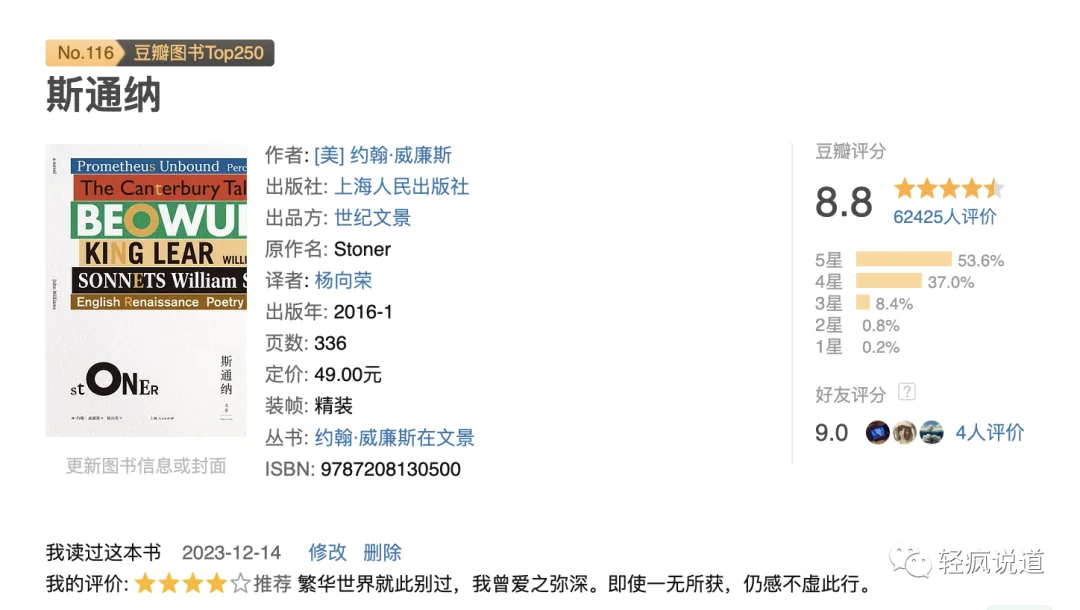The height and width of the screenshot is (610, 1080).
Task: Open the 豆瓣图书Top250 list link
Action: (198, 53)
